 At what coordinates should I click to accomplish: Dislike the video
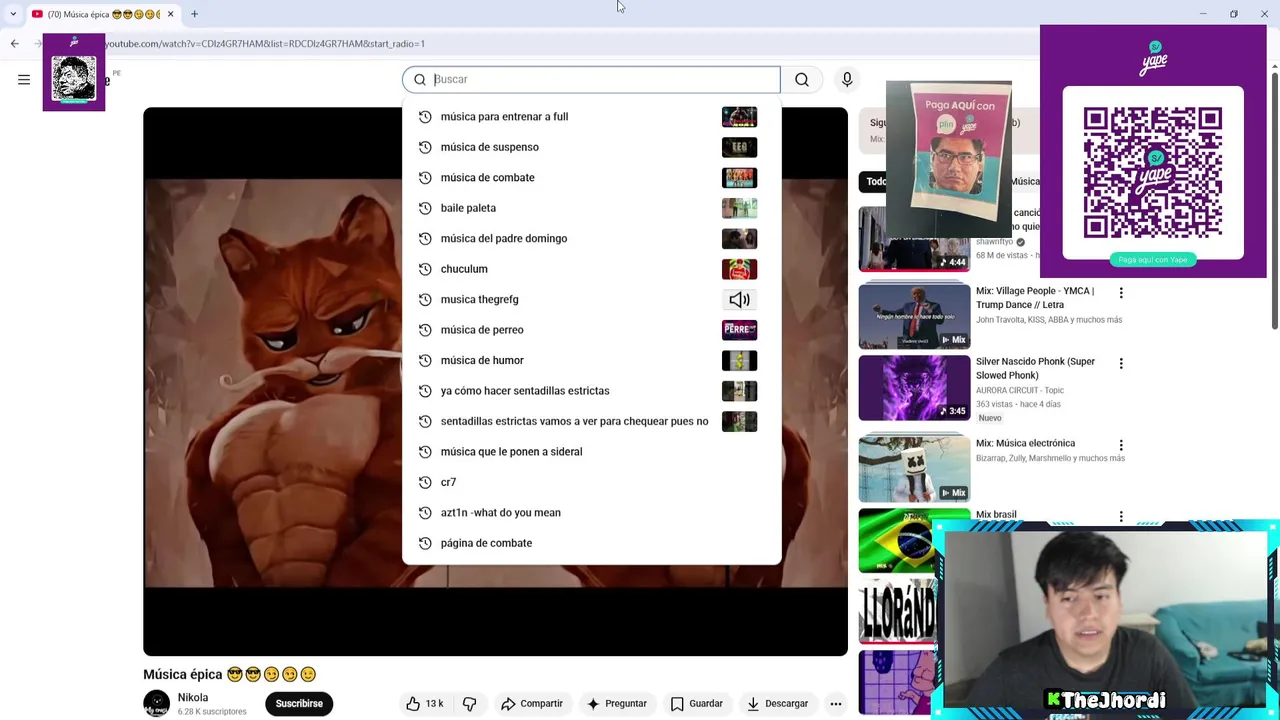tap(469, 704)
